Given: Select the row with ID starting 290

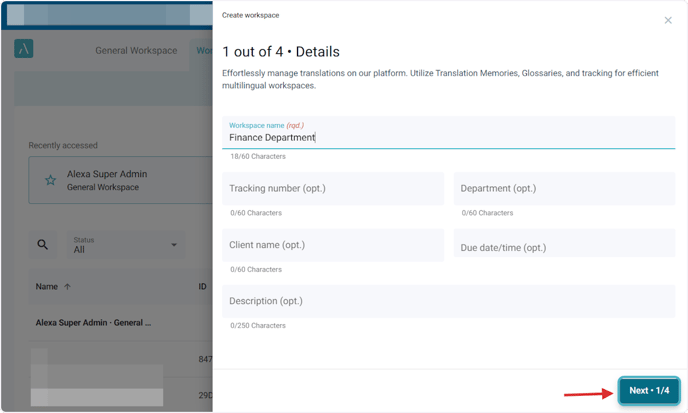Looking at the screenshot, I should click(120, 396).
